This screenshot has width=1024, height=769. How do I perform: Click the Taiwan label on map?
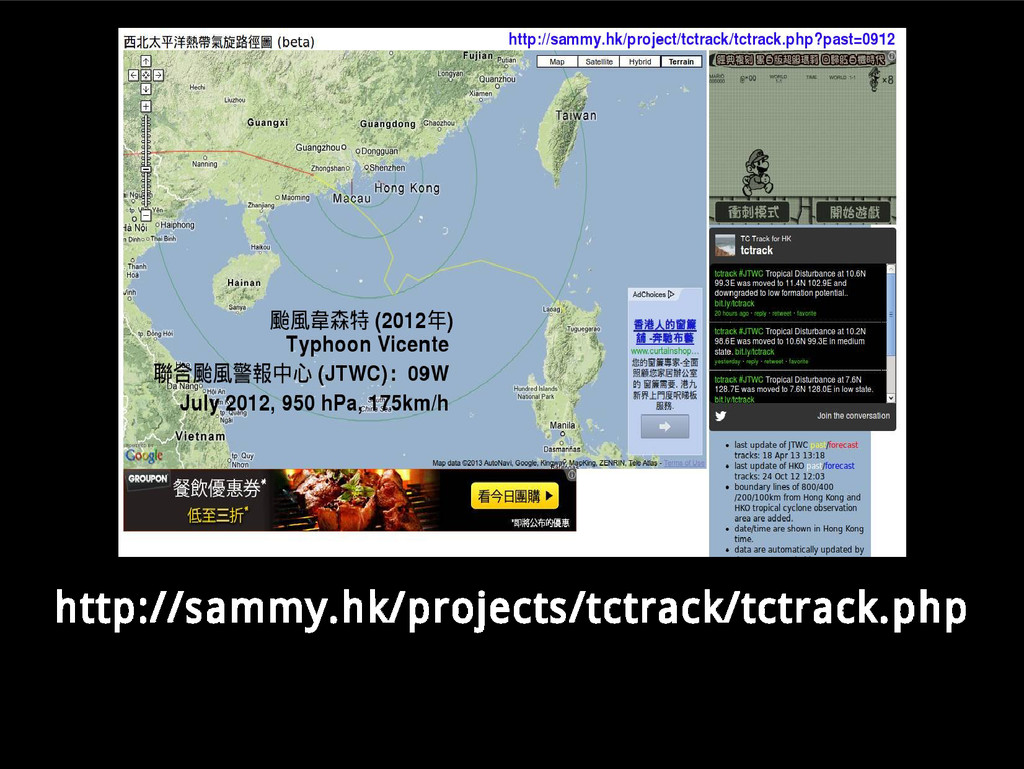click(x=575, y=116)
